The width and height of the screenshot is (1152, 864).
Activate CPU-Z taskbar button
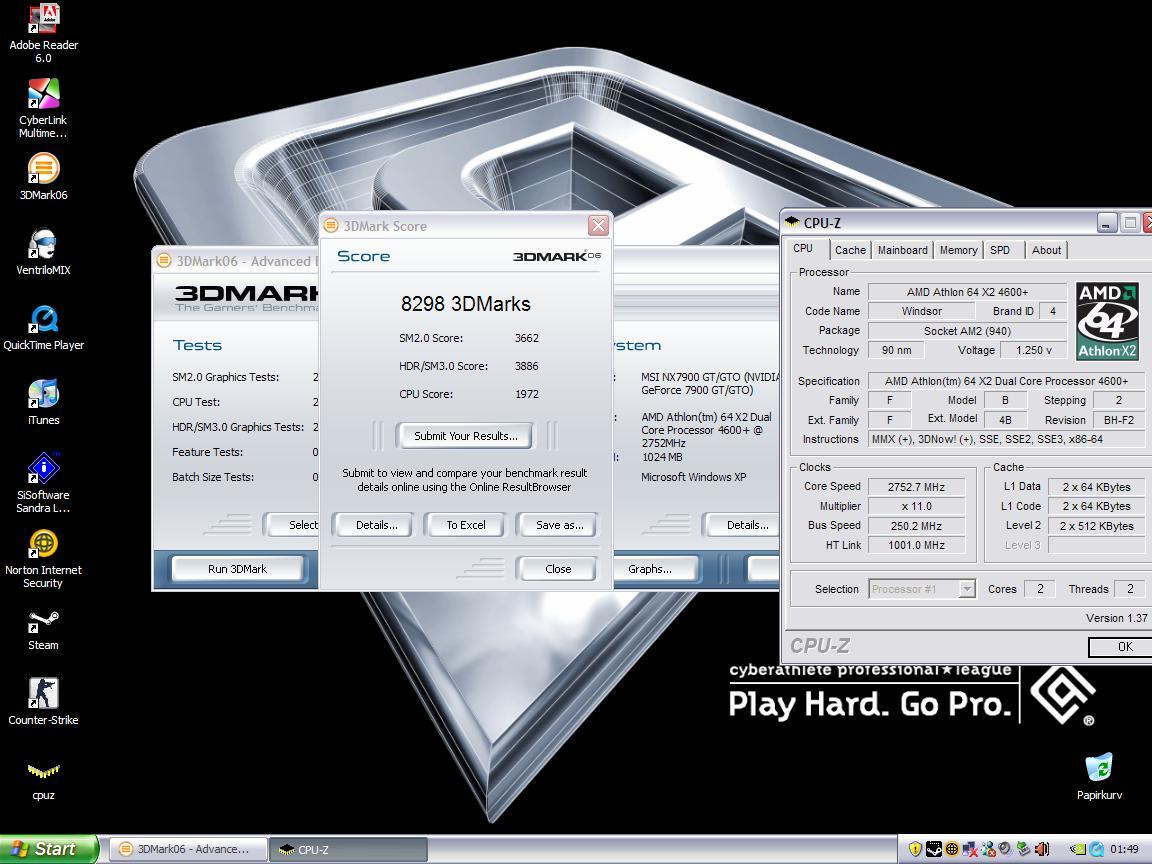pyautogui.click(x=348, y=849)
